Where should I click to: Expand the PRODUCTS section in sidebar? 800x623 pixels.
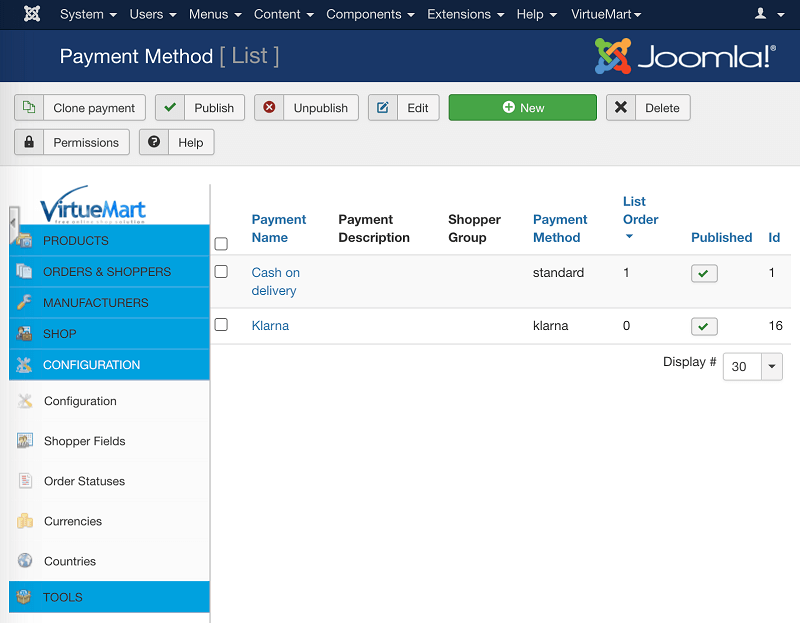(x=110, y=241)
